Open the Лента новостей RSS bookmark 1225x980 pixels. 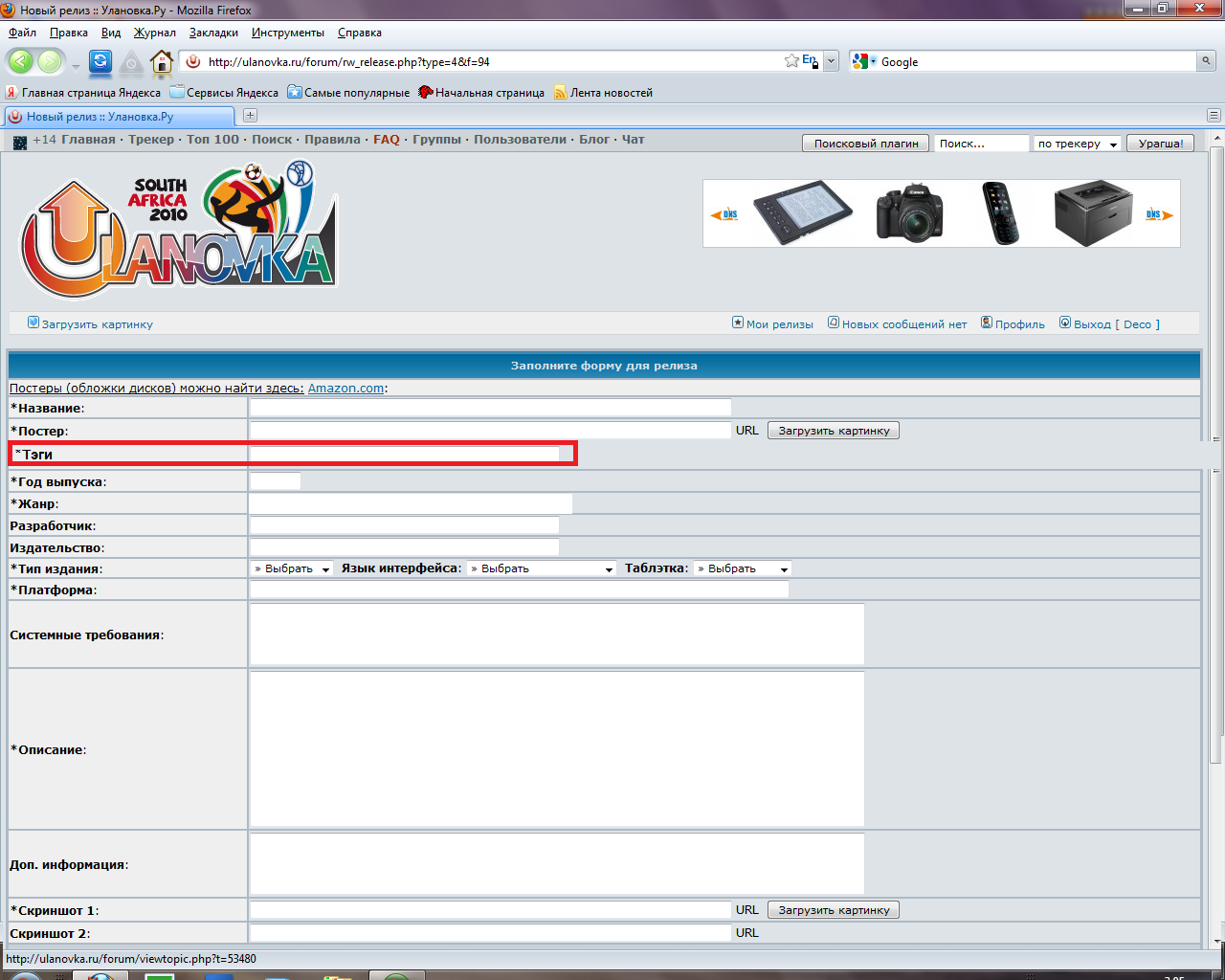coord(610,93)
